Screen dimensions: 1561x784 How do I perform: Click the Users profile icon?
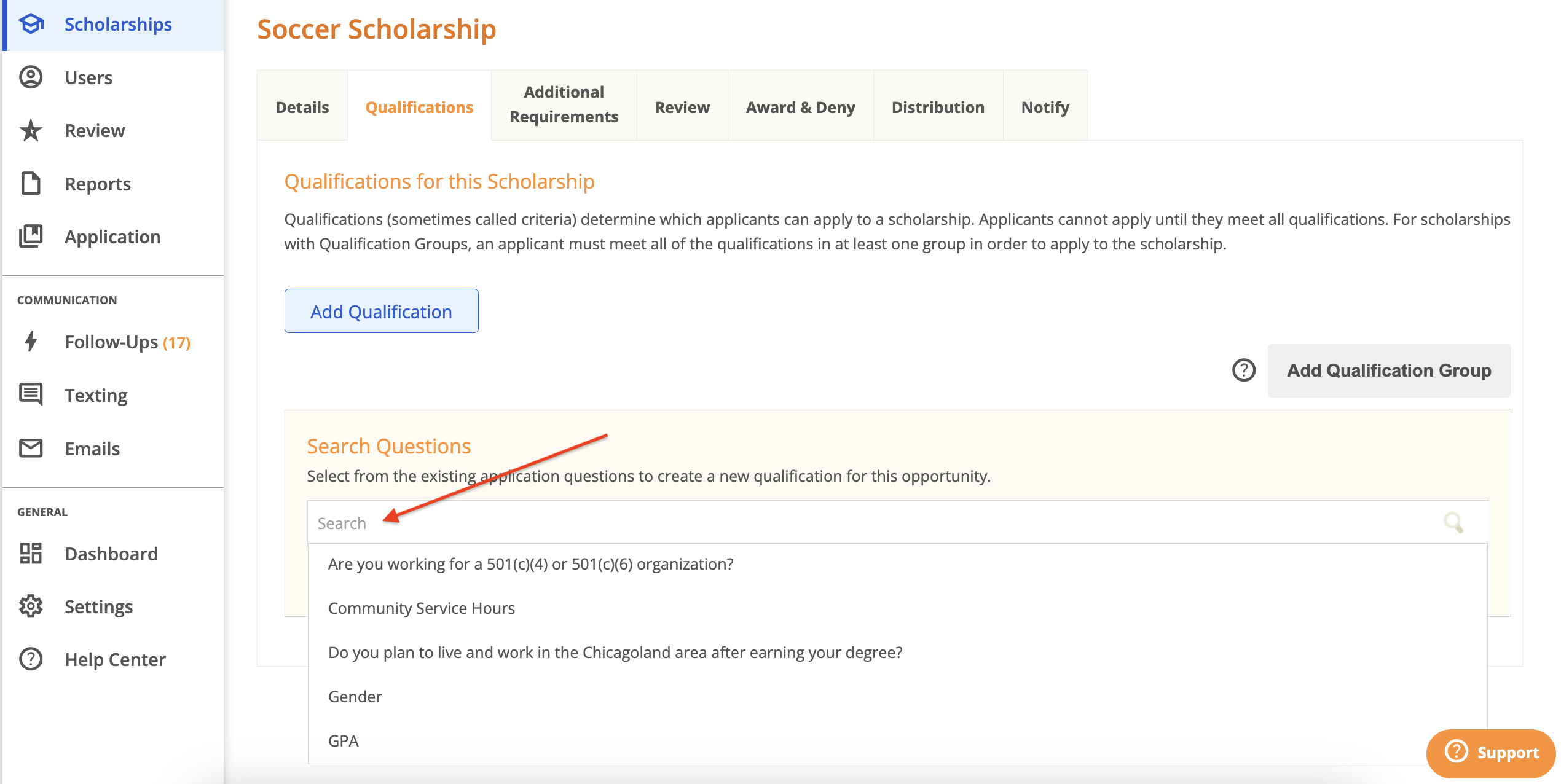(31, 77)
